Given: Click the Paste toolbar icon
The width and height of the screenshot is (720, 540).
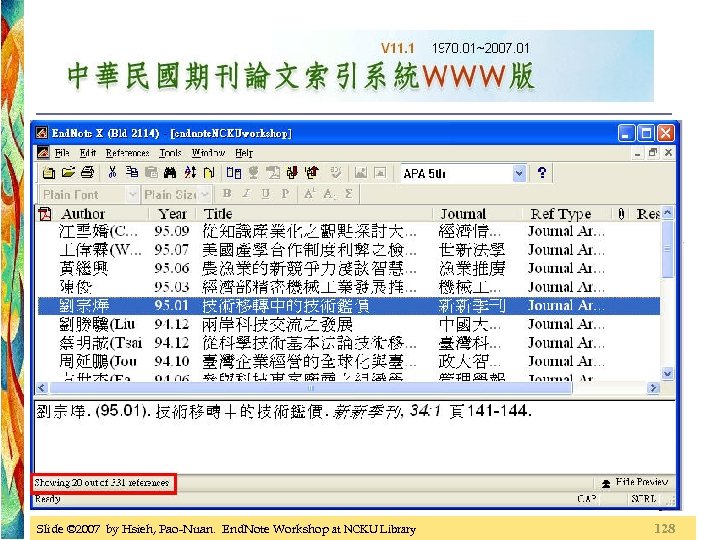Looking at the screenshot, I should point(151,173).
